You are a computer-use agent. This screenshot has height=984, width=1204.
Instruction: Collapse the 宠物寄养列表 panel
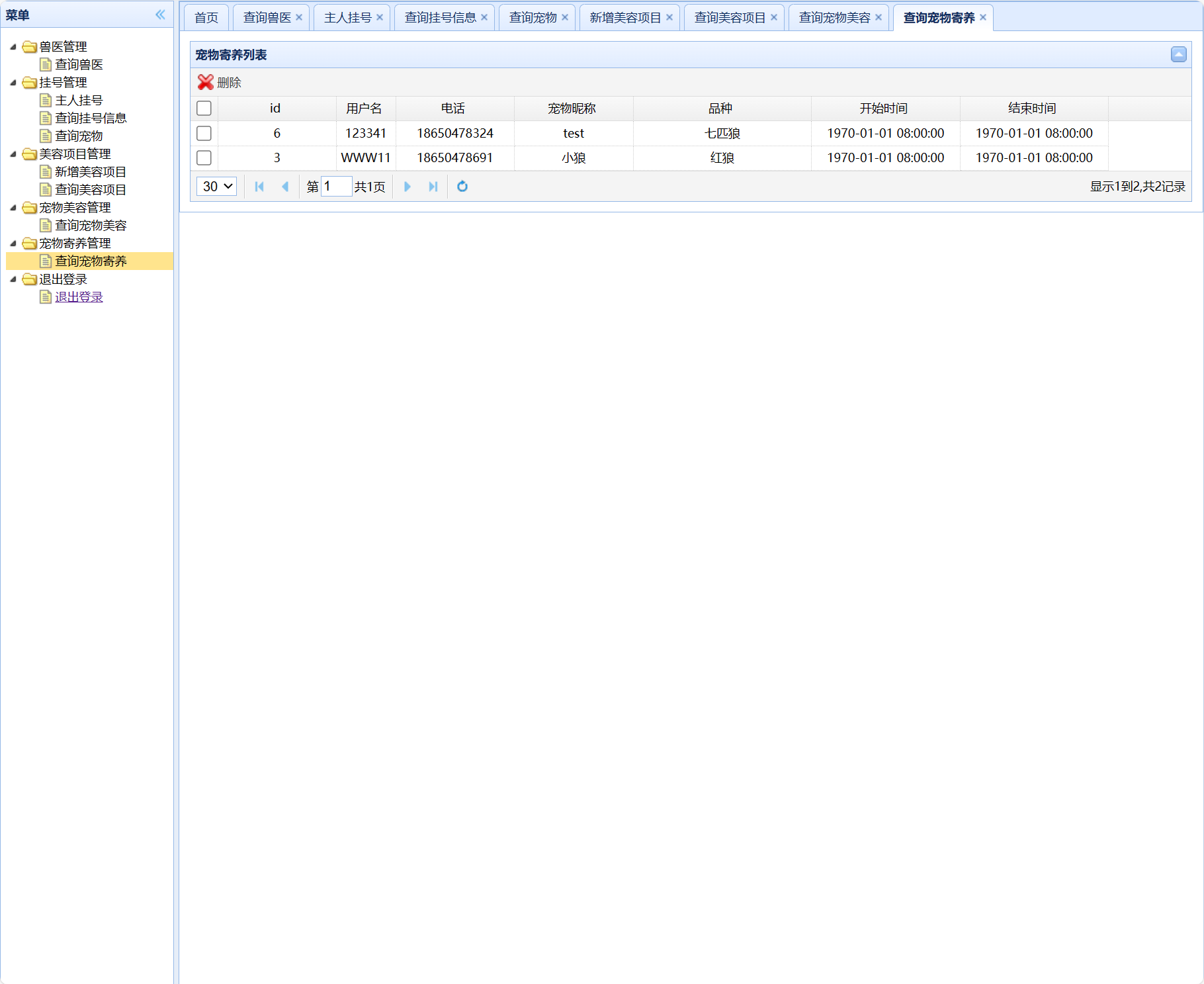pyautogui.click(x=1178, y=54)
